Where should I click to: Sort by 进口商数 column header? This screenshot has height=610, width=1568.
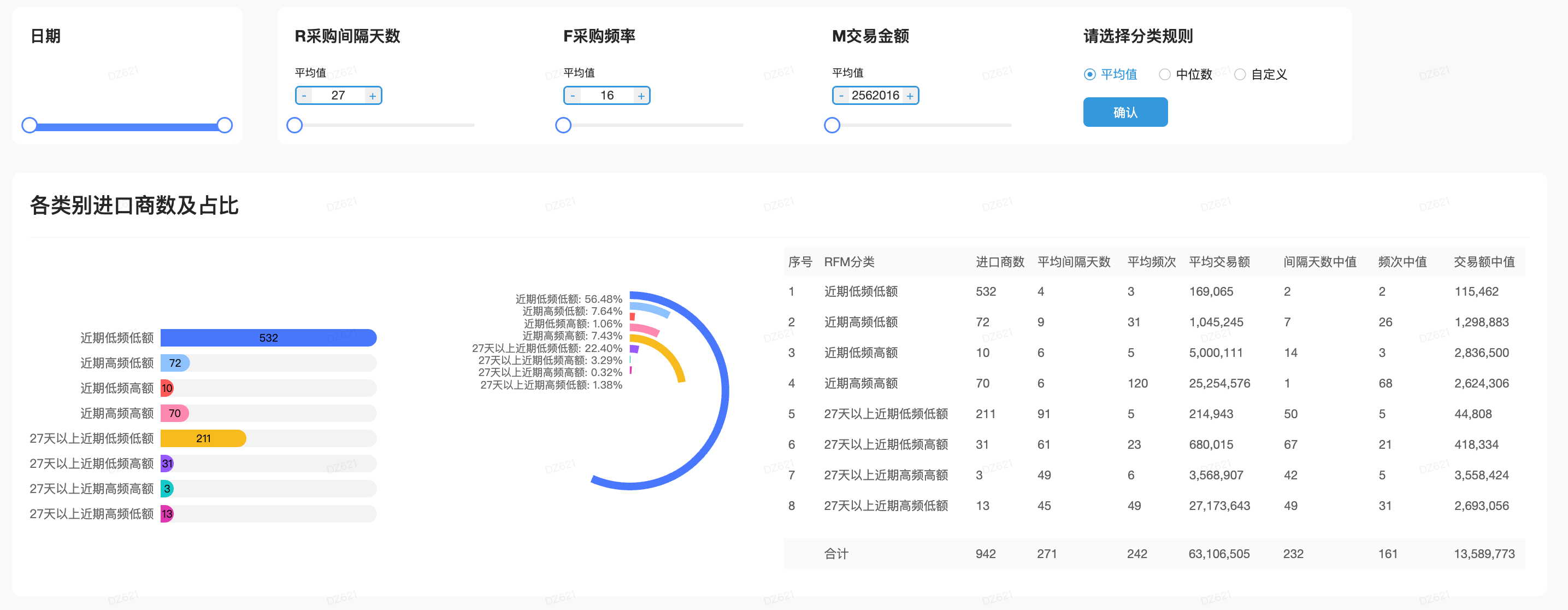[x=999, y=262]
